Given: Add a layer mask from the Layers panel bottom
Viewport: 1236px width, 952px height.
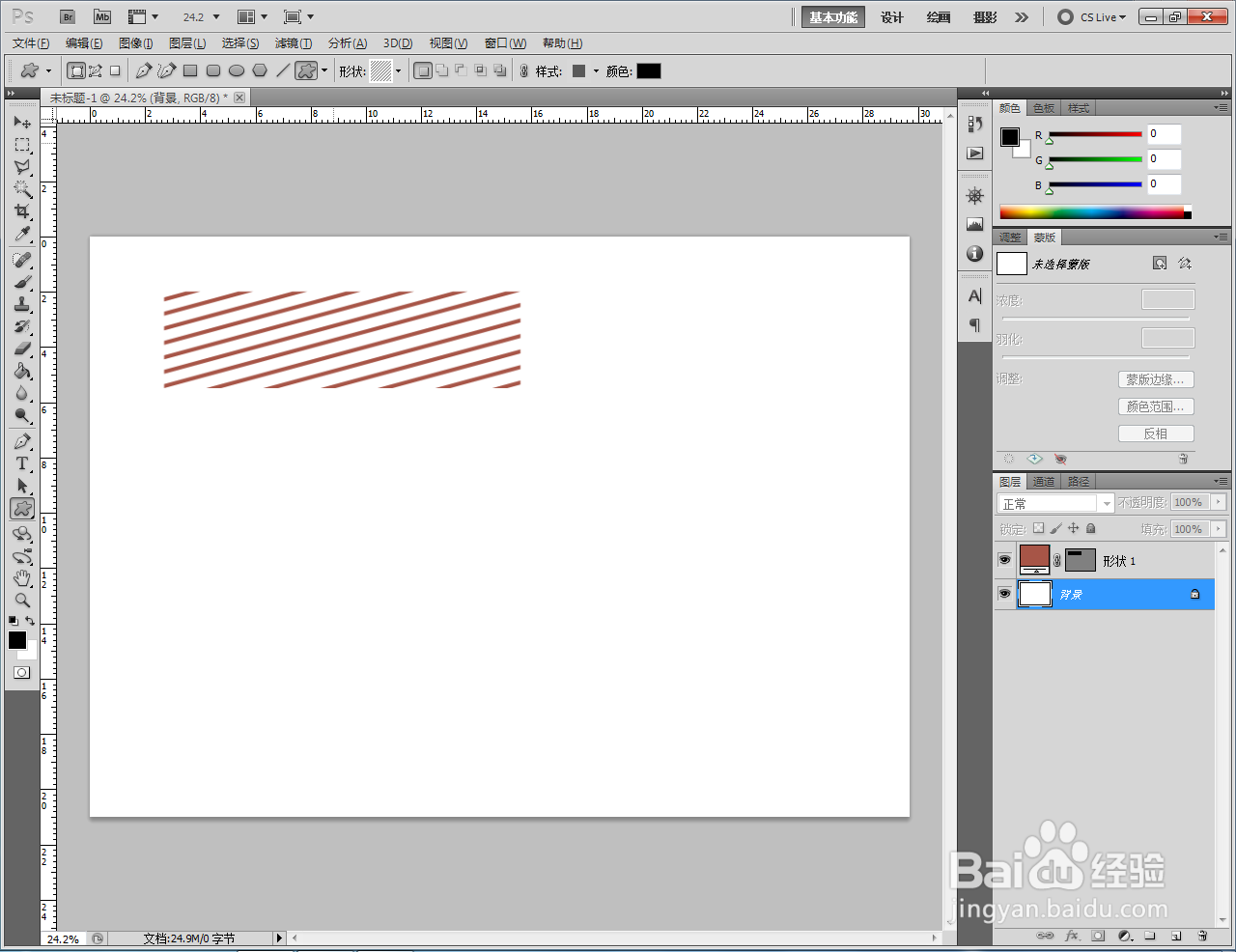Looking at the screenshot, I should click(1098, 936).
